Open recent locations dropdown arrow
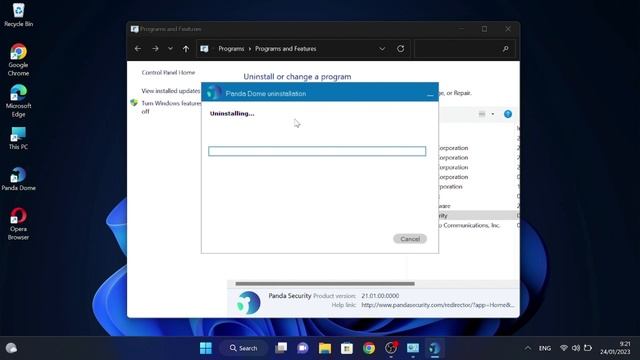The height and width of the screenshot is (360, 640). point(170,49)
